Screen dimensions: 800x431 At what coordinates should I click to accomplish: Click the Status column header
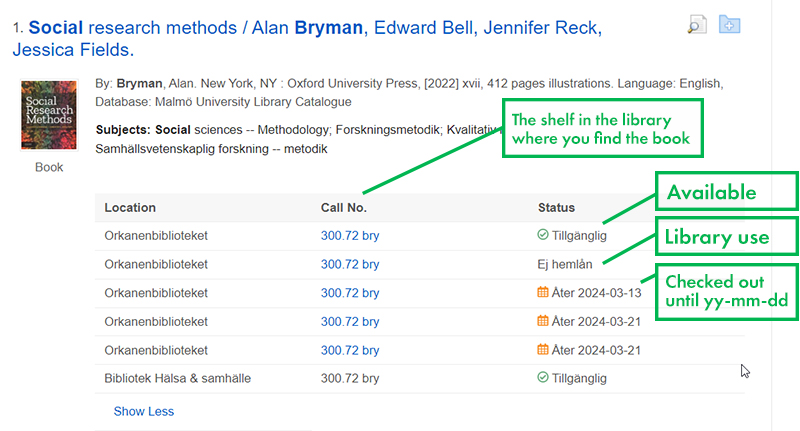[x=556, y=208]
